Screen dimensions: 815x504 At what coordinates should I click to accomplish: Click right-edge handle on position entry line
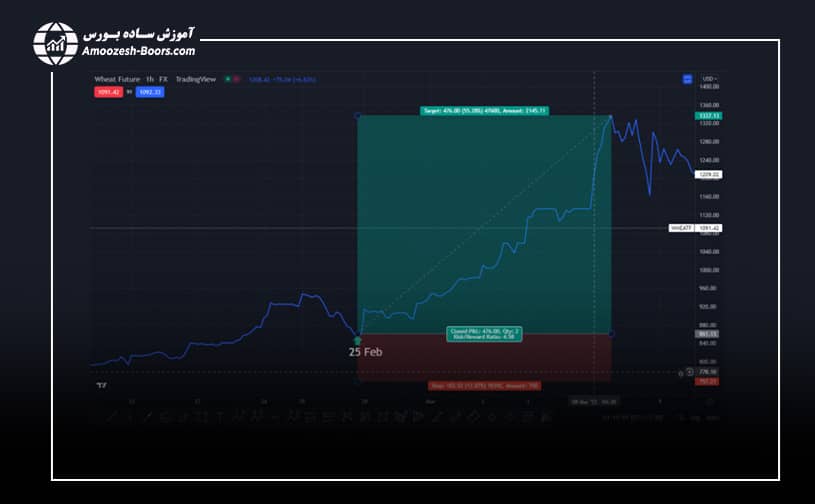[x=610, y=334]
